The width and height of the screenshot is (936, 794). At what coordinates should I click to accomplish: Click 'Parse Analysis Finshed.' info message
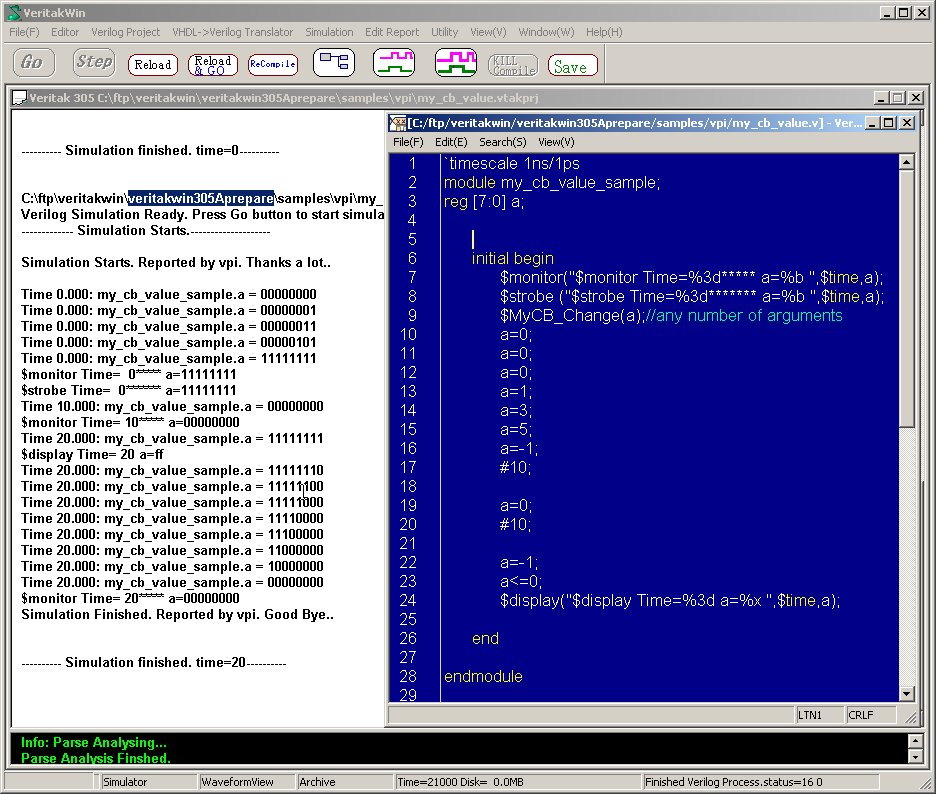[x=96, y=758]
